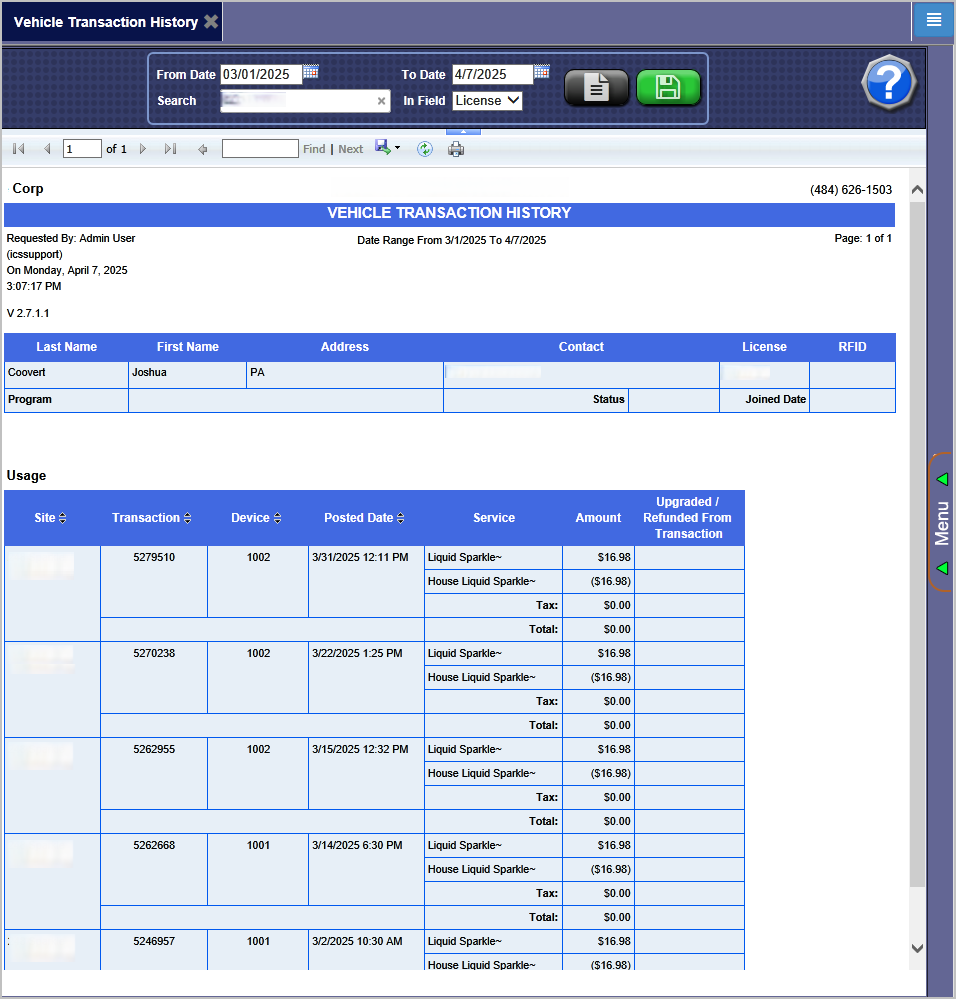Sort usage by Posted Date
Viewport: 956px width, 999px height.
coord(400,518)
